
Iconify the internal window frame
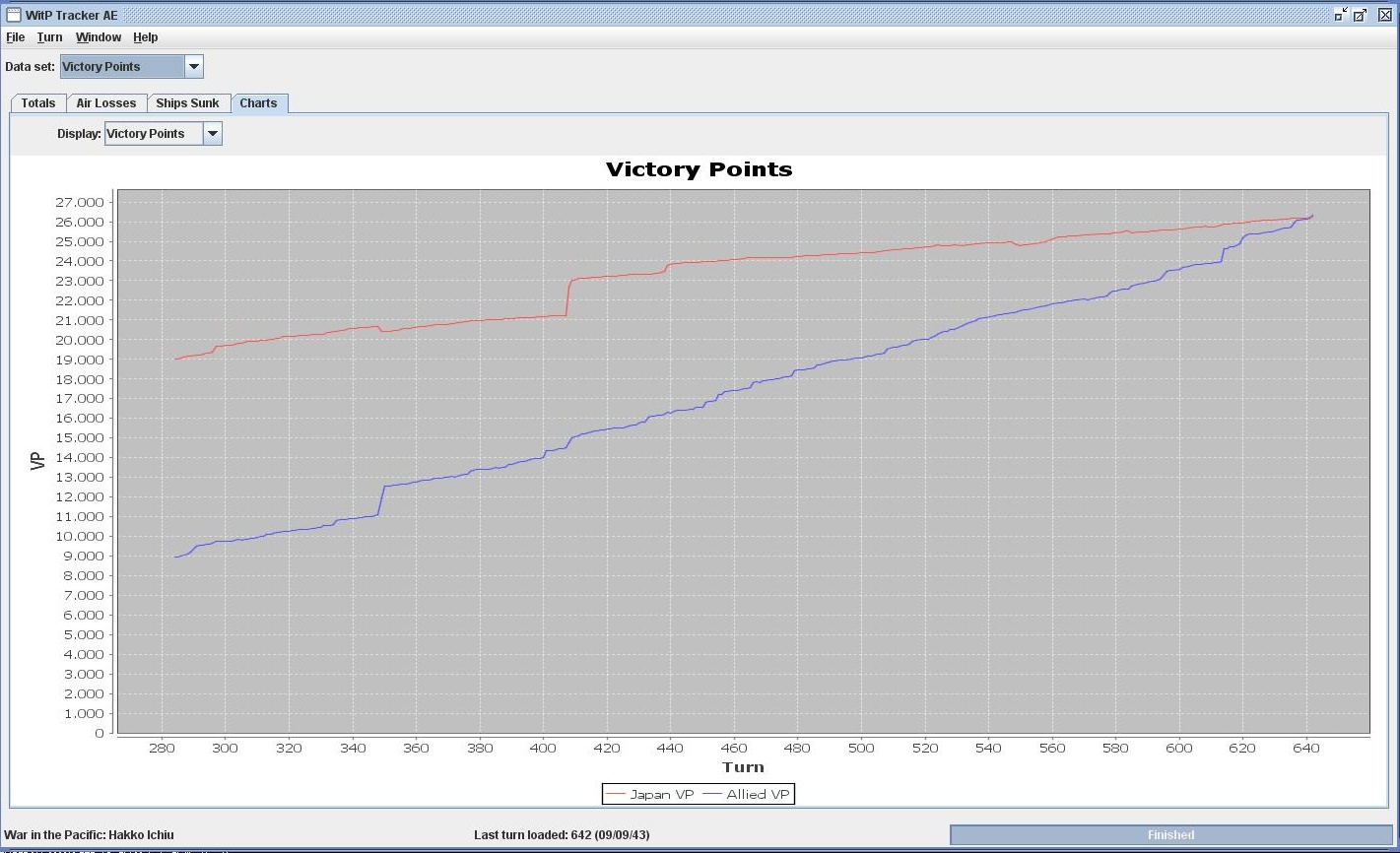click(1340, 15)
